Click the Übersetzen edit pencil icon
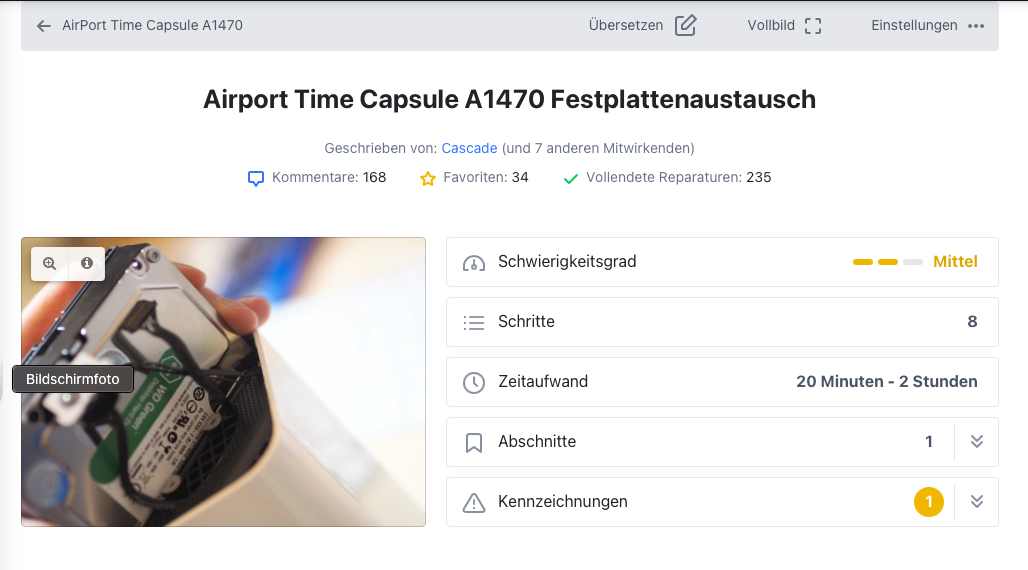1028x570 pixels. click(685, 26)
